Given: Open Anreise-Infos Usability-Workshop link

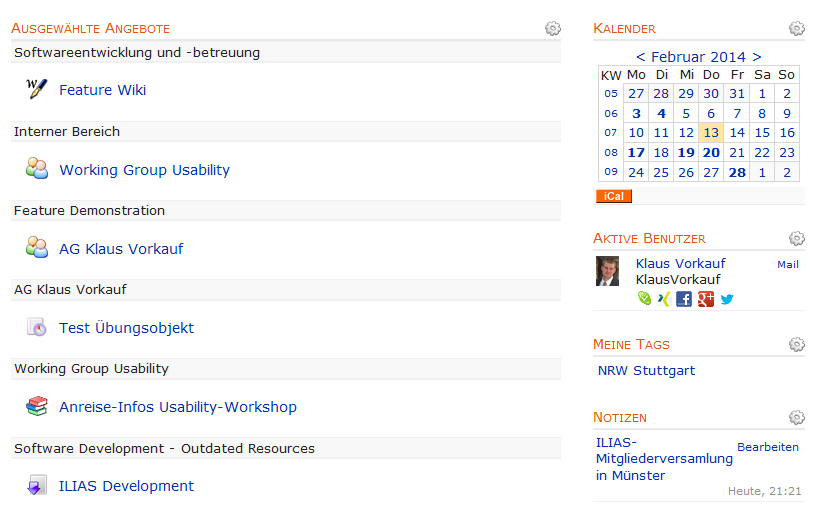Looking at the screenshot, I should [x=178, y=407].
